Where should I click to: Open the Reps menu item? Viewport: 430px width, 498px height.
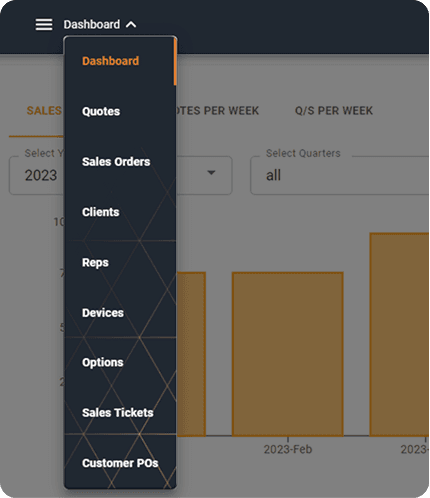coord(95,262)
